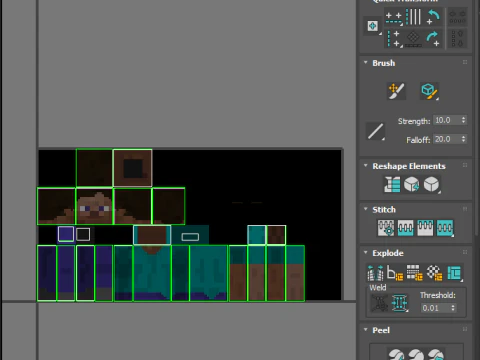Click the Linear Align vertical-lines icon
480x360 pixels.
tap(413, 17)
